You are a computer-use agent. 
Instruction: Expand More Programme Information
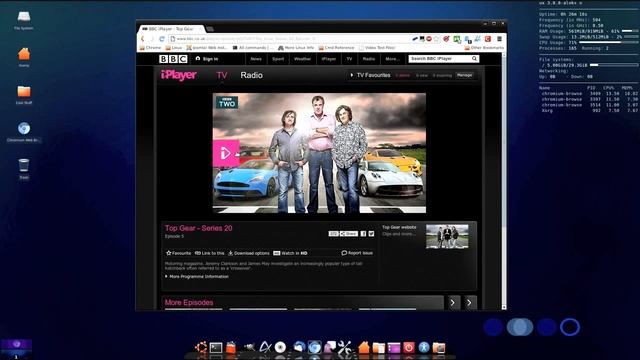(x=197, y=276)
